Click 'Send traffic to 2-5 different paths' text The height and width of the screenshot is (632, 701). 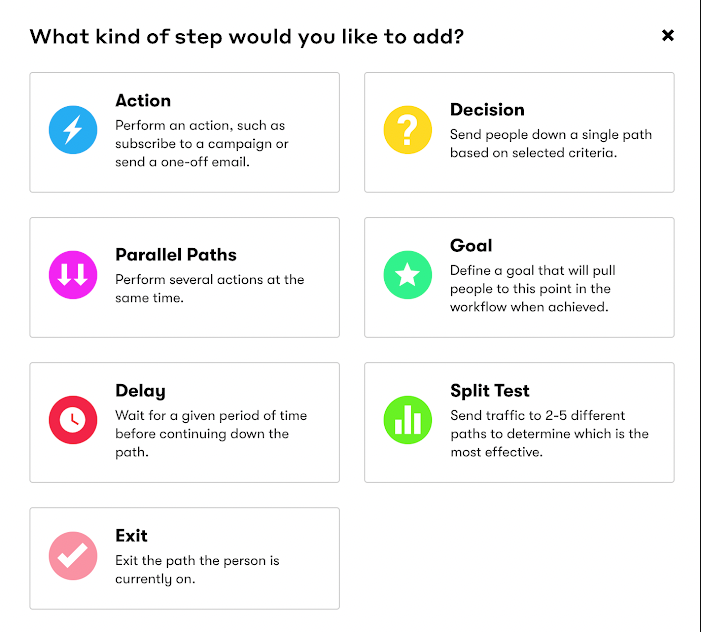point(549,434)
